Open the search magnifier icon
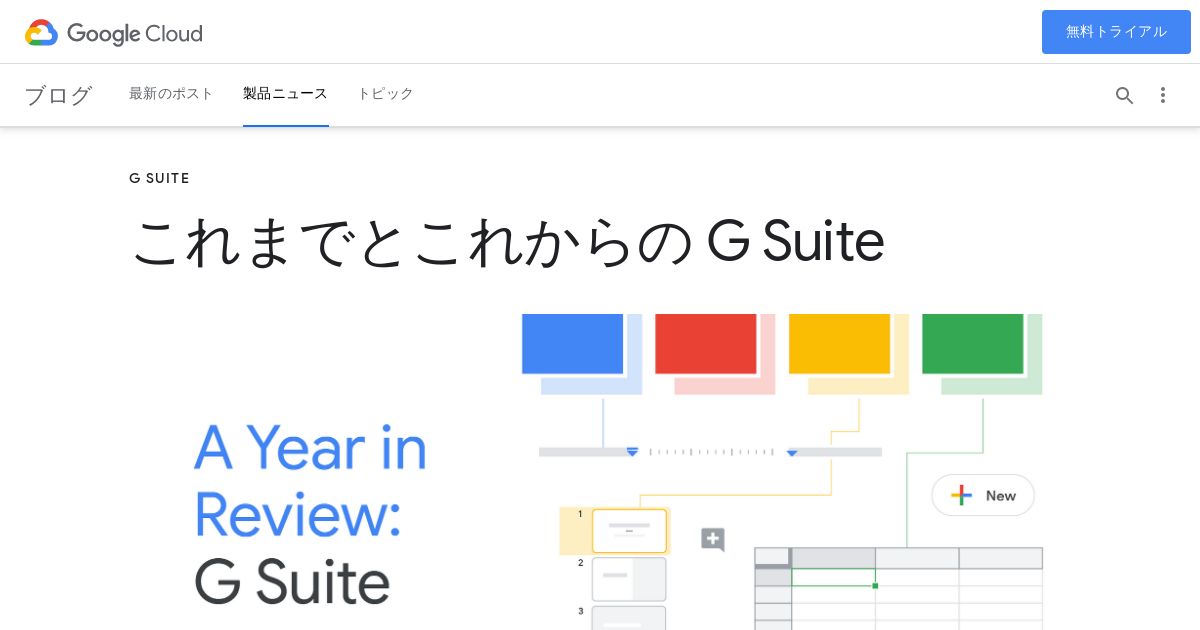This screenshot has width=1200, height=630. pyautogui.click(x=1125, y=95)
